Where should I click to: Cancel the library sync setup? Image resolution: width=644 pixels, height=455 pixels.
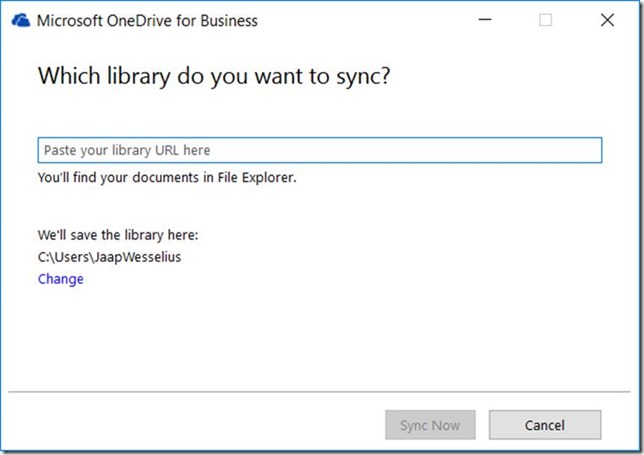pyautogui.click(x=545, y=425)
